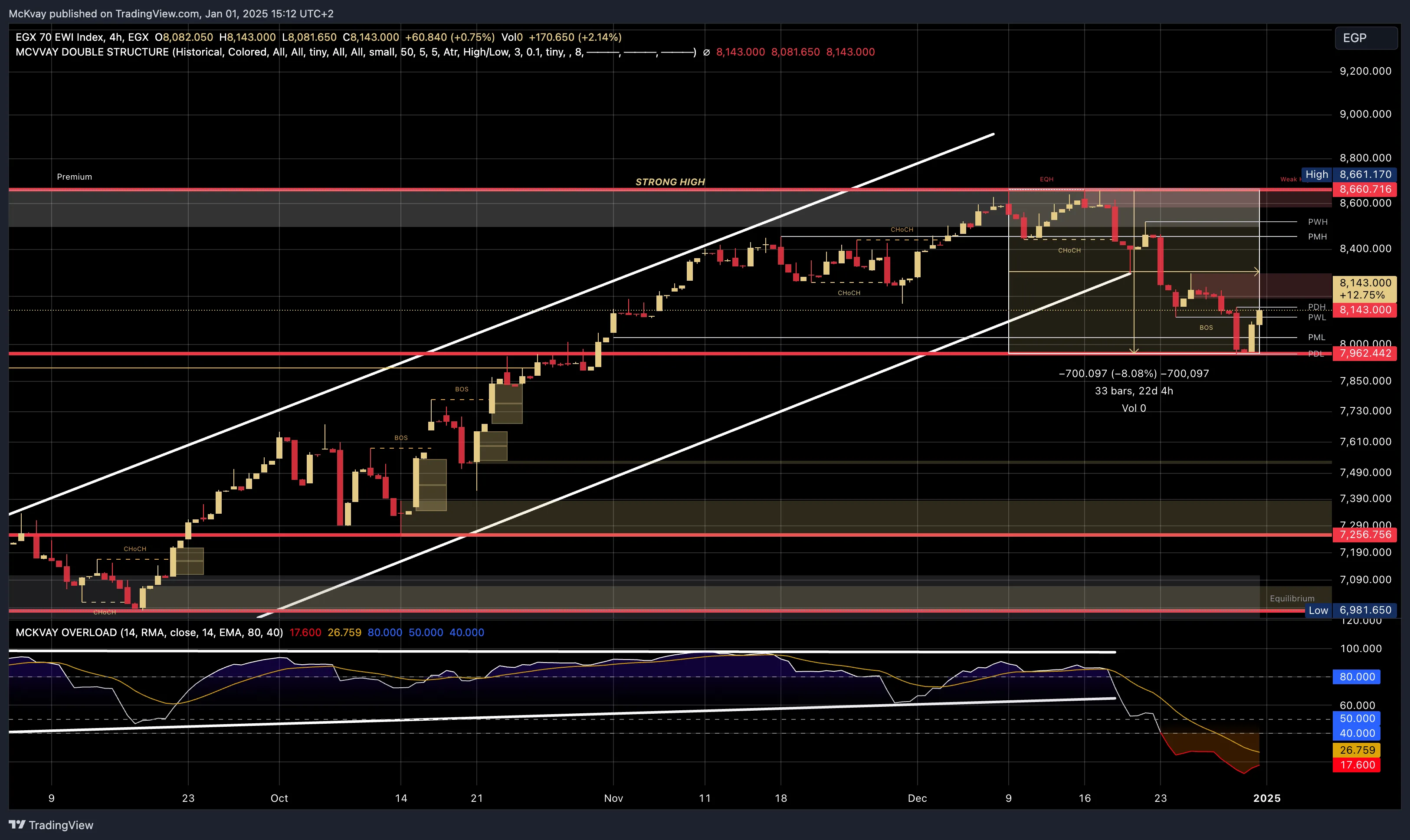Viewport: 1410px width, 840px height.
Task: Click the PWH level label
Action: [1317, 222]
